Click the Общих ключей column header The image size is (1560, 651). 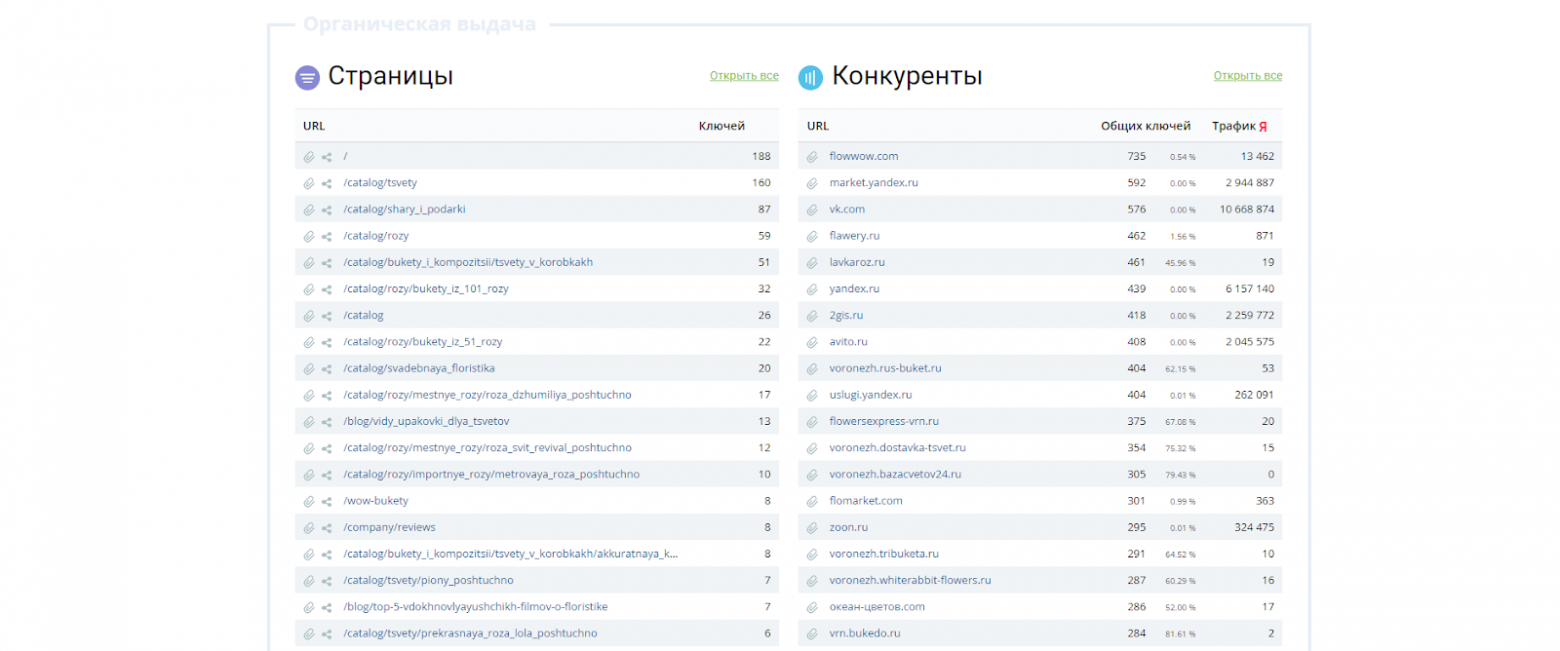pos(1146,127)
